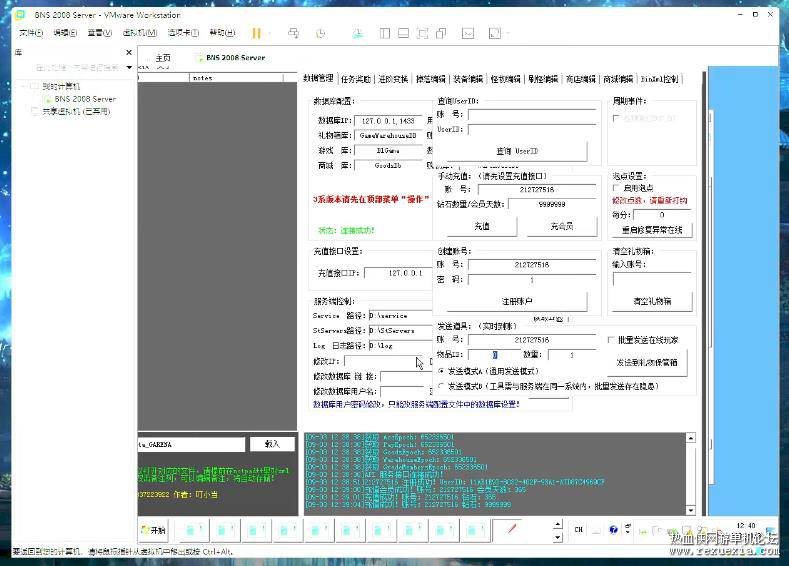789x566 pixels.
Task: Click the Unity mode toolbar icon
Action: click(x=441, y=33)
